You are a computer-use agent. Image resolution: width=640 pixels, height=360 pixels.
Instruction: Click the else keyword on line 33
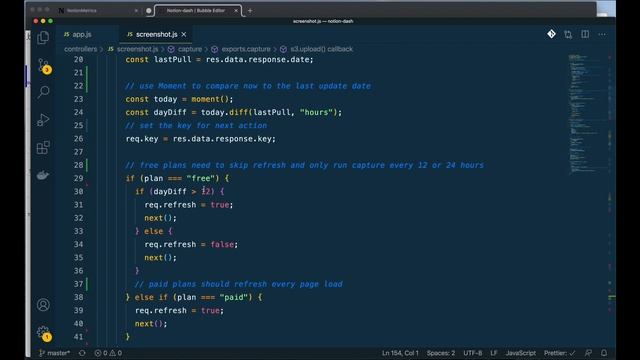(x=153, y=231)
